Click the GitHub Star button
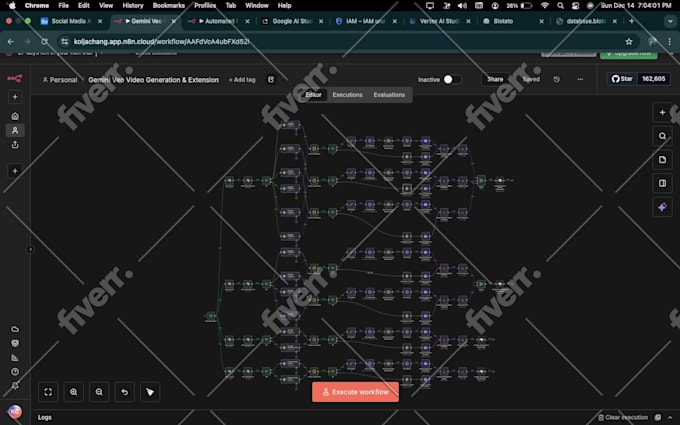 click(x=622, y=79)
